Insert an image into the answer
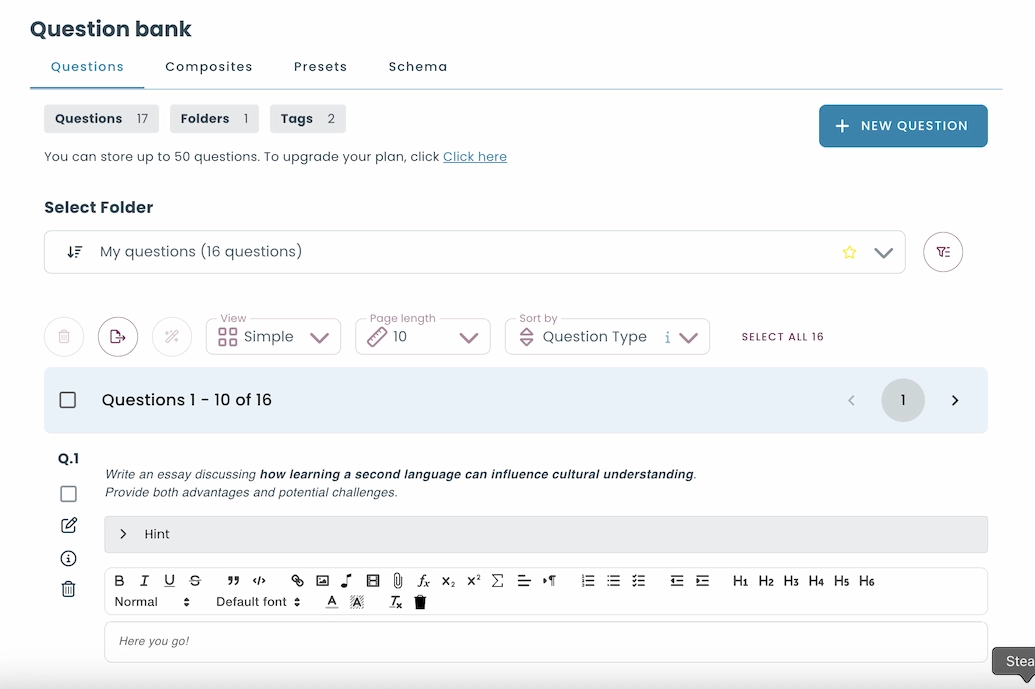 click(x=322, y=581)
